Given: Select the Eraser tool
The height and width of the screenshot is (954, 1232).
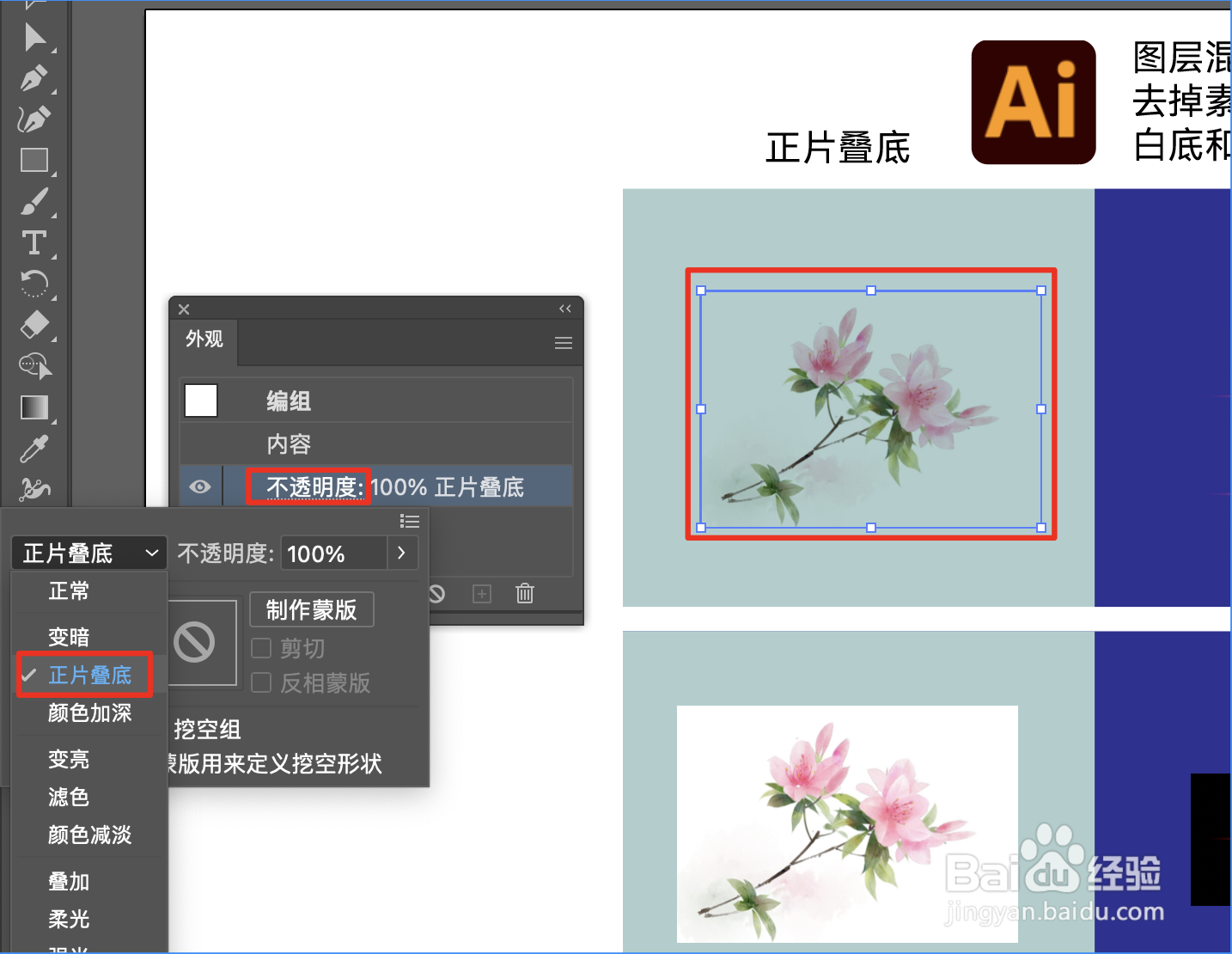Looking at the screenshot, I should 34,325.
